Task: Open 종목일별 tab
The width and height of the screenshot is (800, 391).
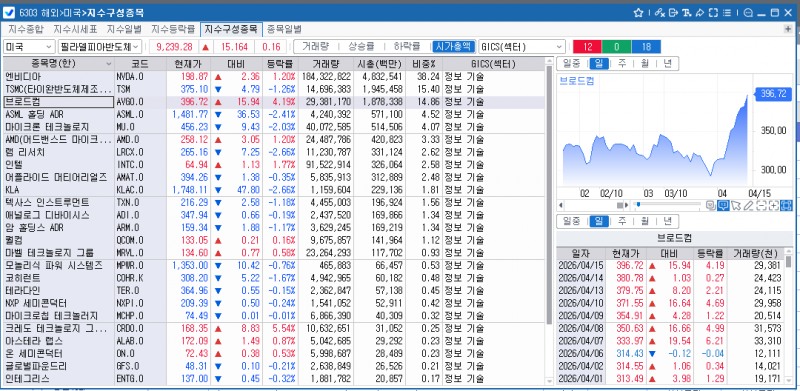Action: 284,29
